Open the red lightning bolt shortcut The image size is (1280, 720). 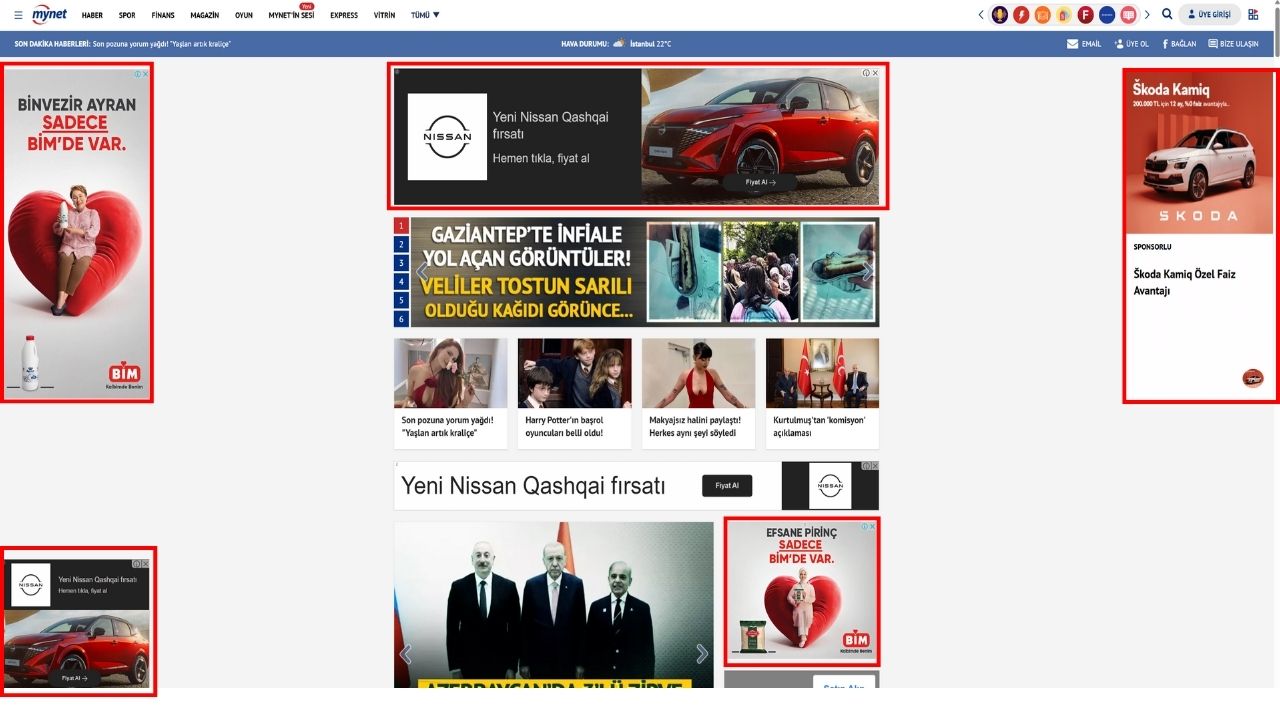point(1021,15)
